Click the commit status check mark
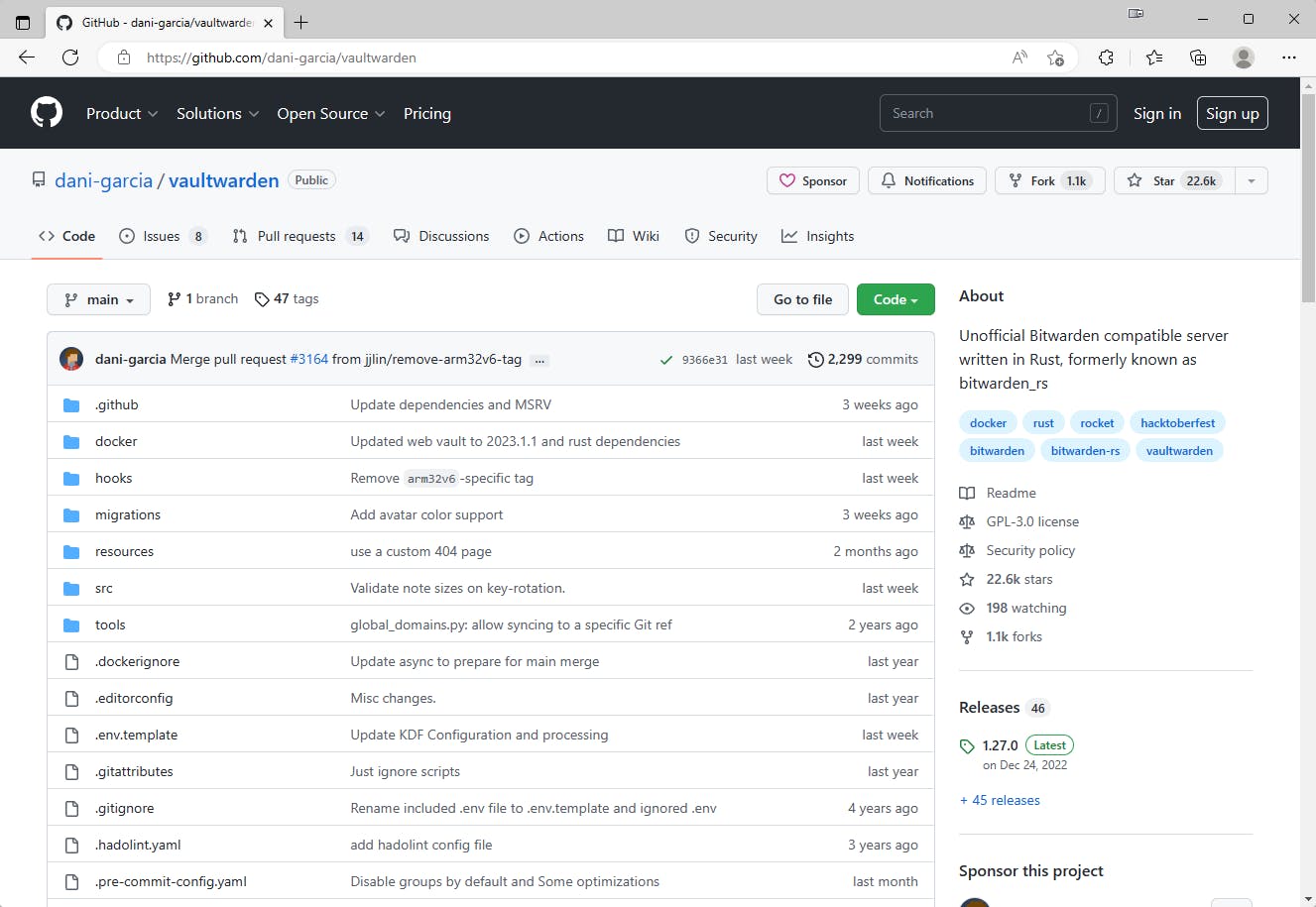 point(666,360)
